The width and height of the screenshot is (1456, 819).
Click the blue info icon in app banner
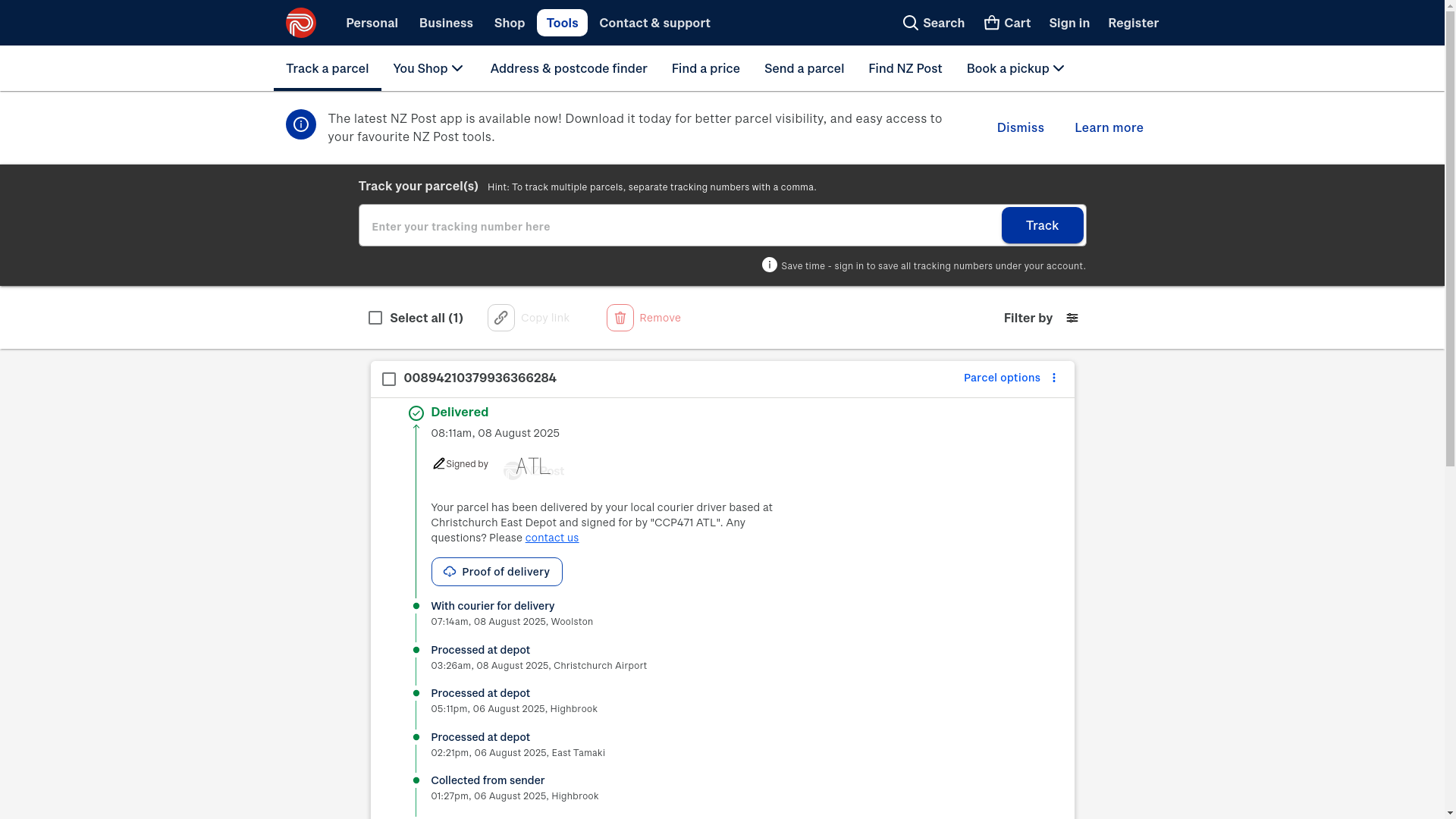tap(300, 124)
